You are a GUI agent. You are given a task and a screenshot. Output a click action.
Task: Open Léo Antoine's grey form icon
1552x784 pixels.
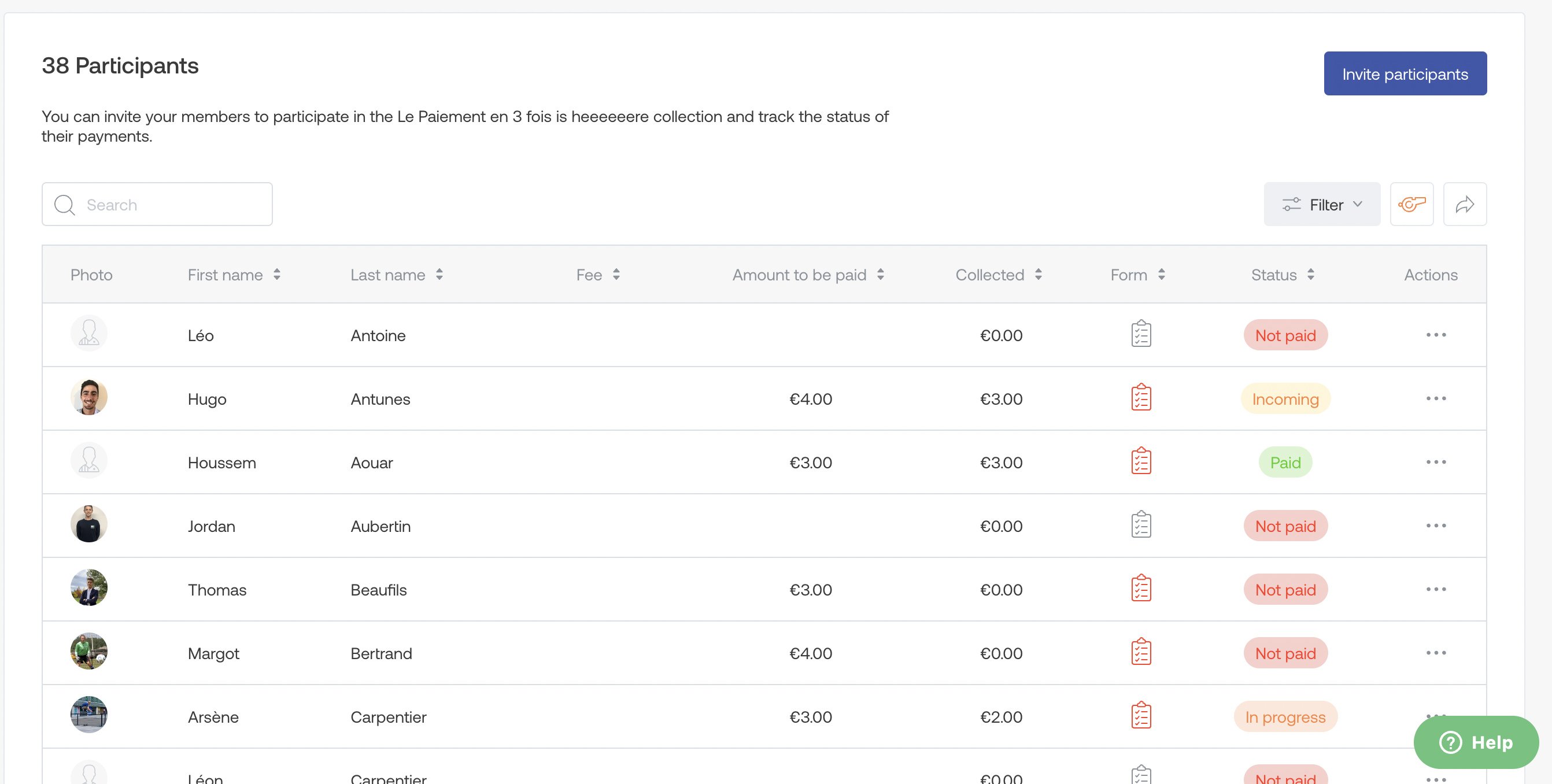(1140, 334)
